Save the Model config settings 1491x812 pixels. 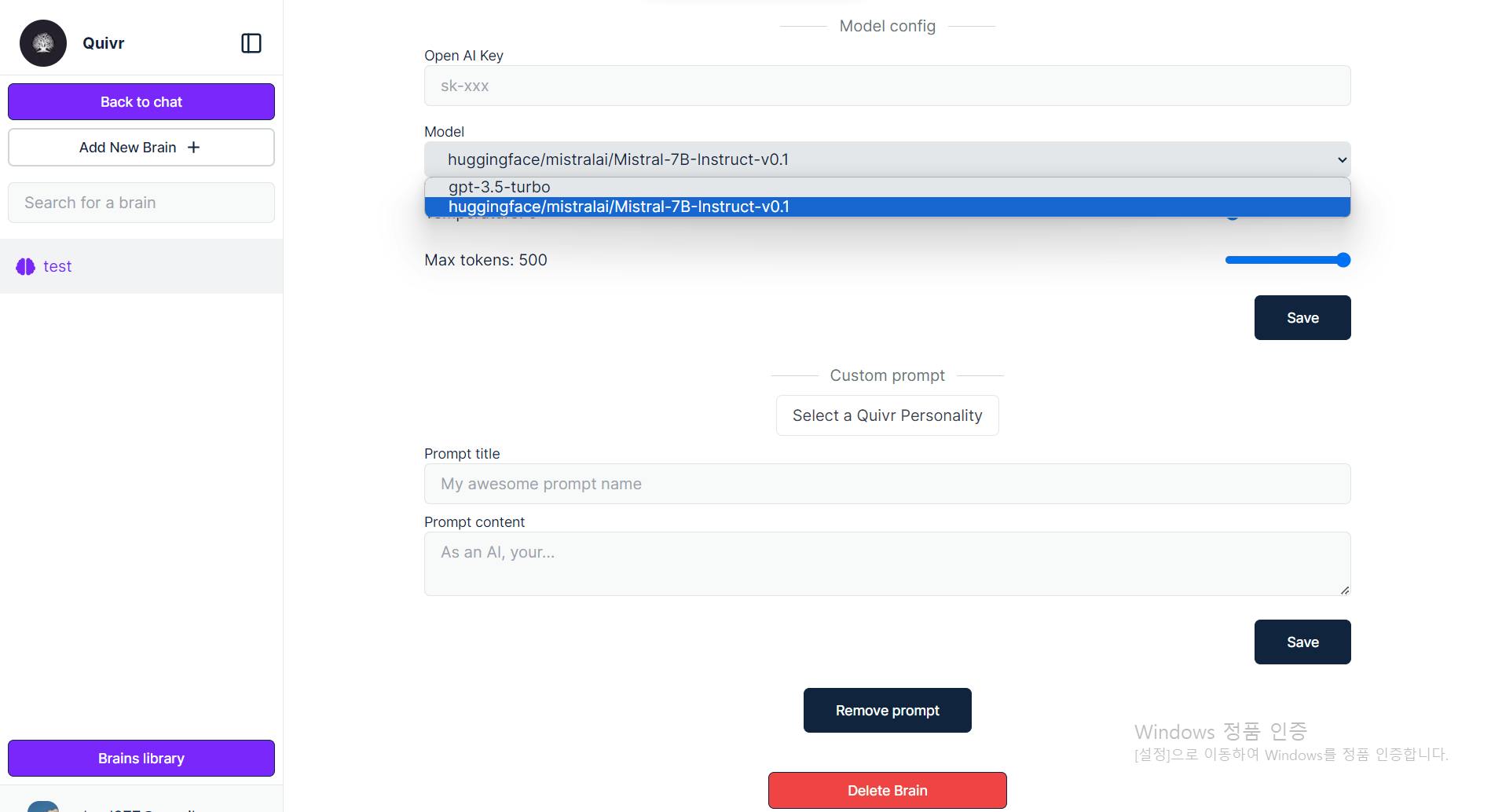click(1302, 318)
